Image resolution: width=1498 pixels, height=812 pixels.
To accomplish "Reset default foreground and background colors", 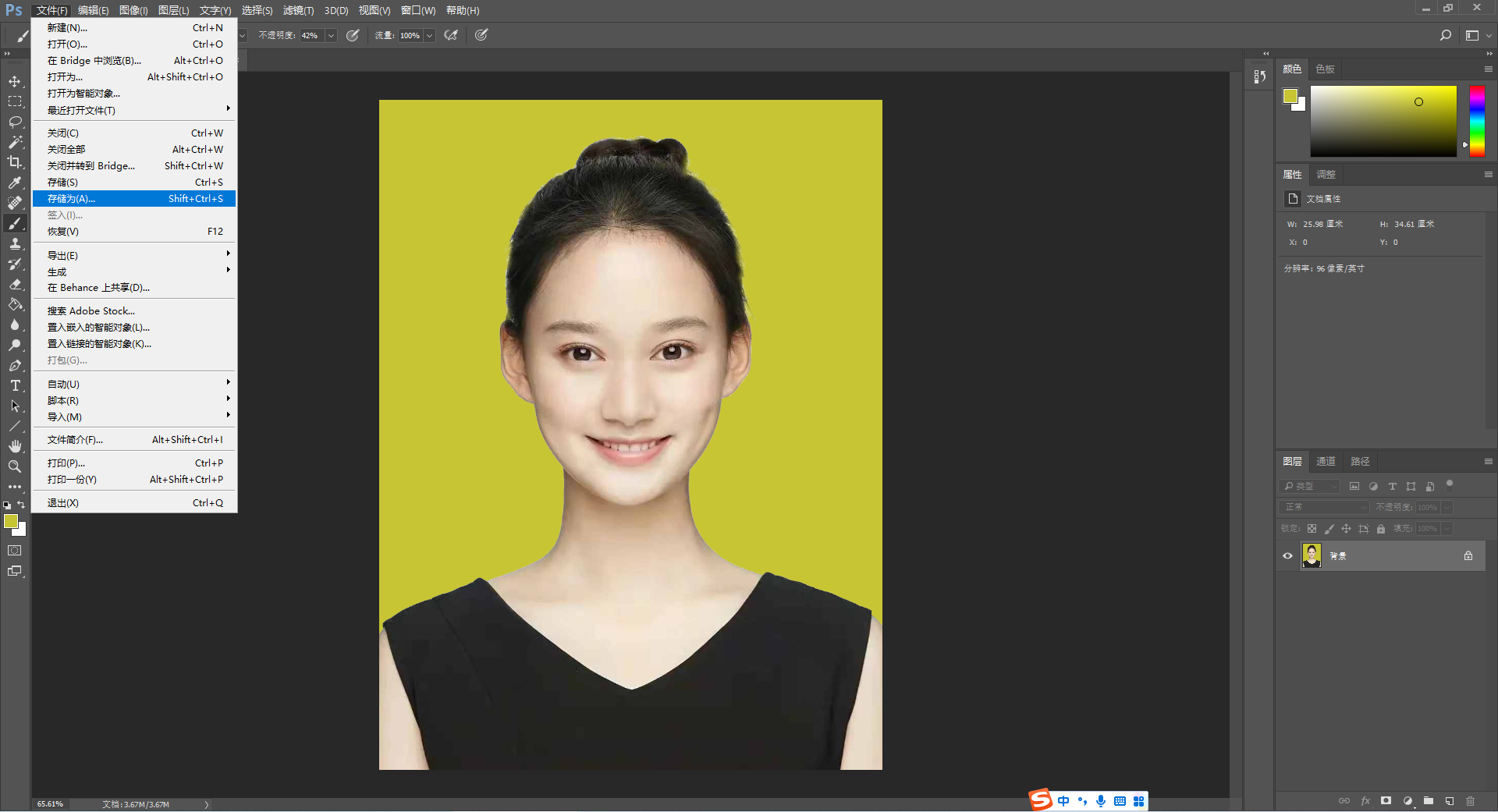I will tap(7, 505).
